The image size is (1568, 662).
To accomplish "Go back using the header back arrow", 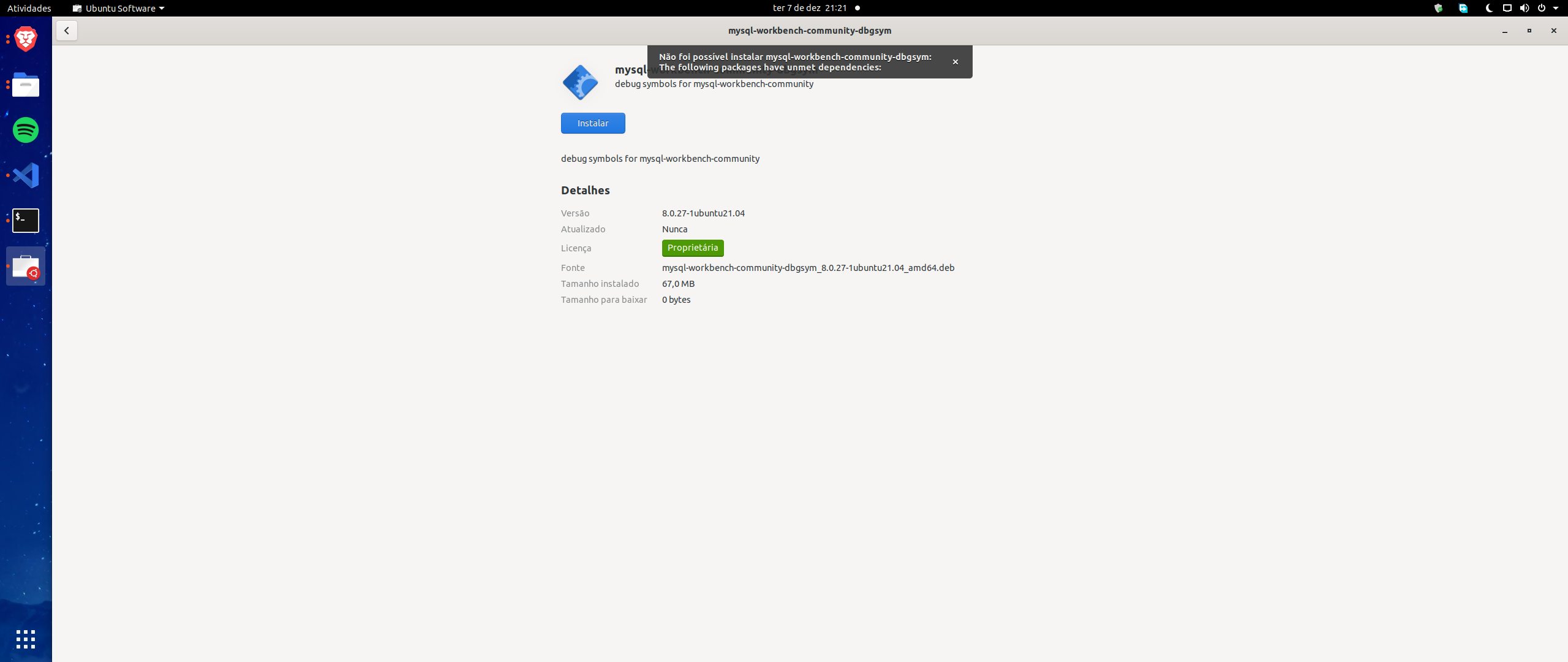I will 67,31.
